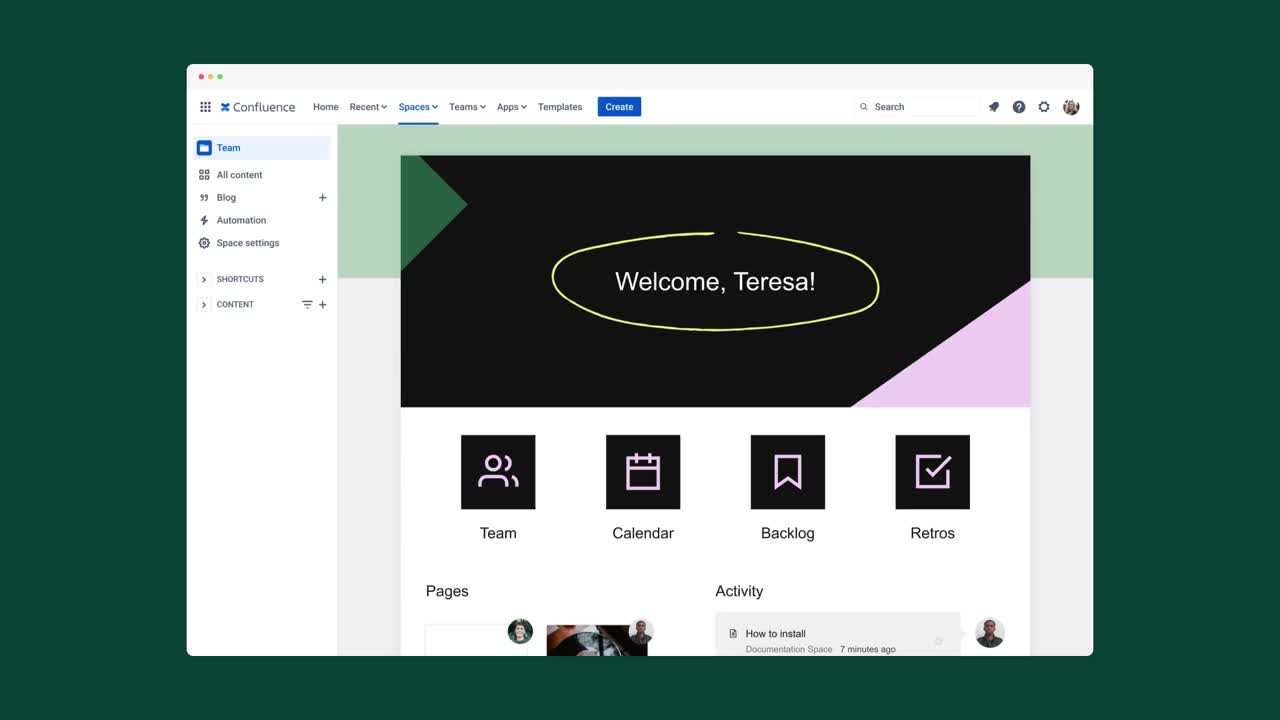Open the app switcher grid icon
Screen dimensions: 1280x720
tap(205, 106)
